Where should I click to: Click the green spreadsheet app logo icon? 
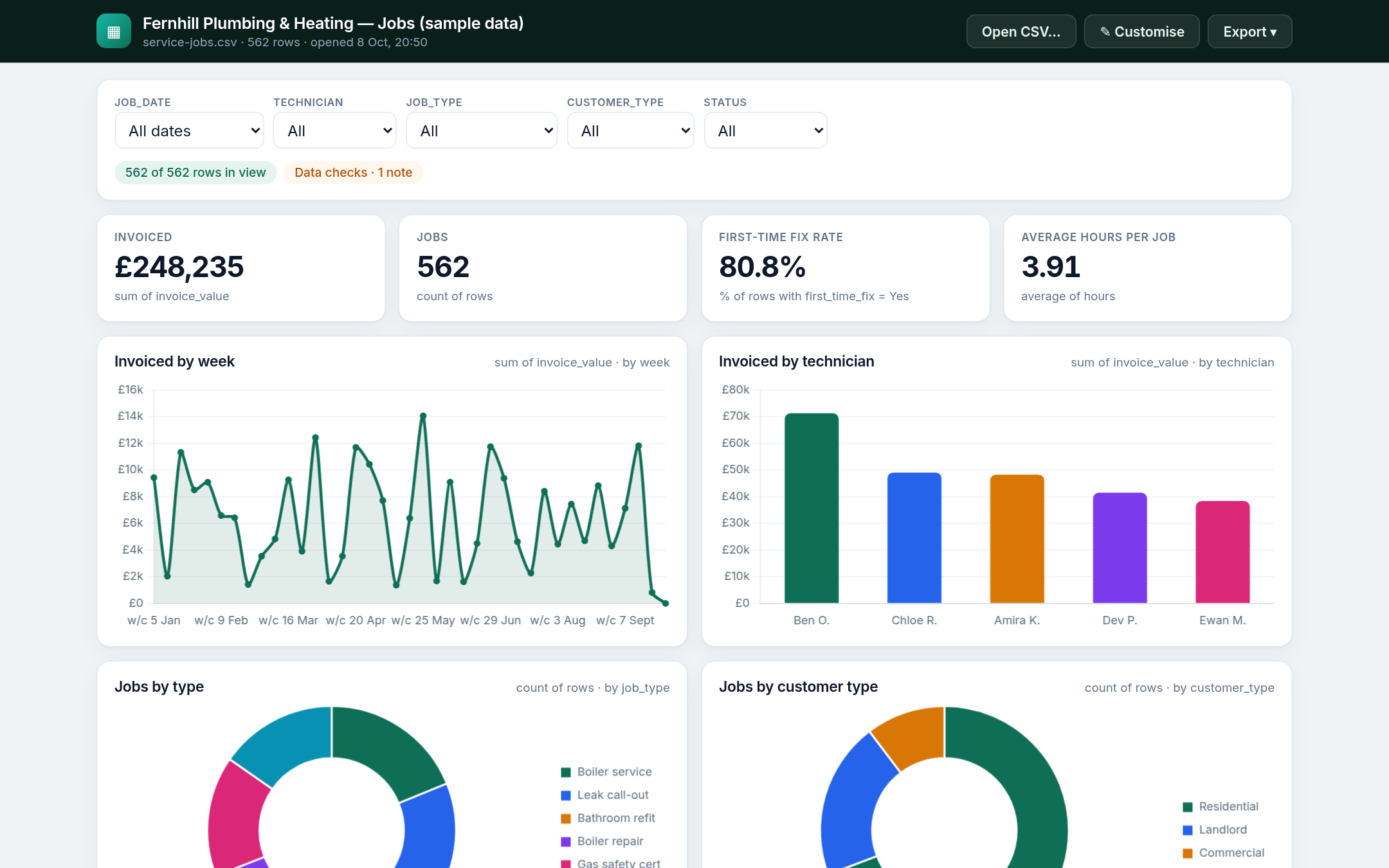(114, 31)
